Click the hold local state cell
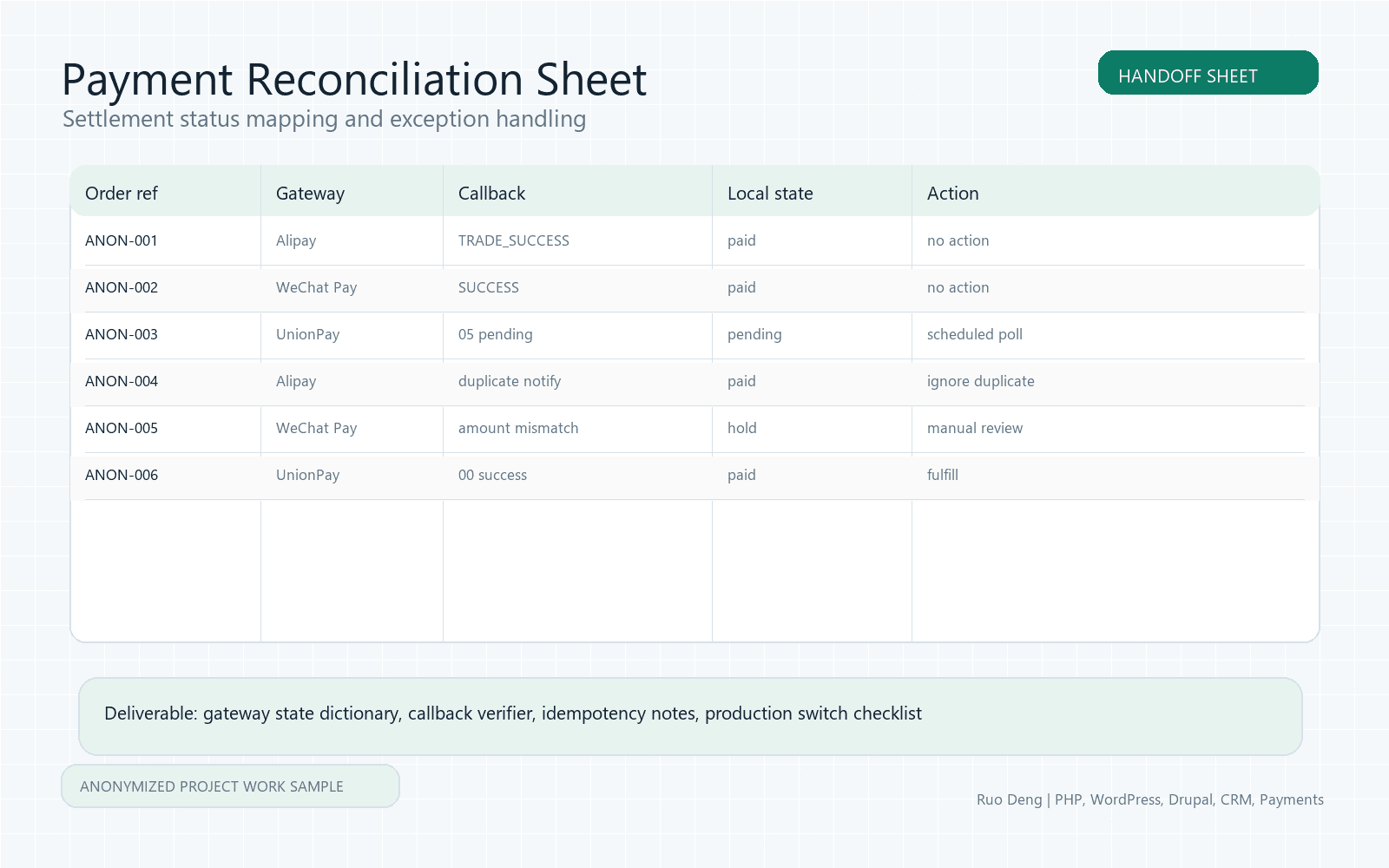The image size is (1389, 868). [742, 428]
